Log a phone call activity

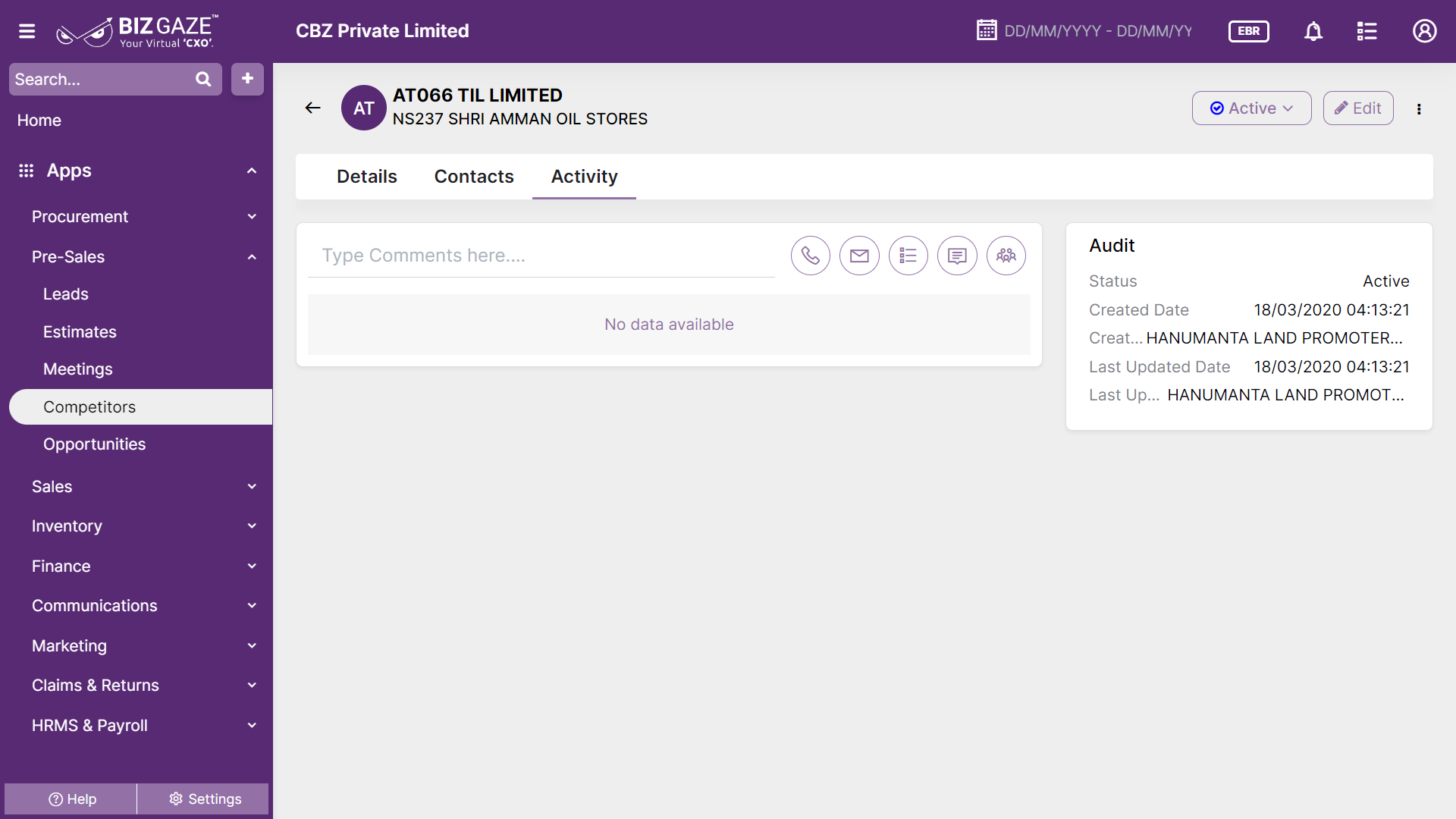pos(811,256)
